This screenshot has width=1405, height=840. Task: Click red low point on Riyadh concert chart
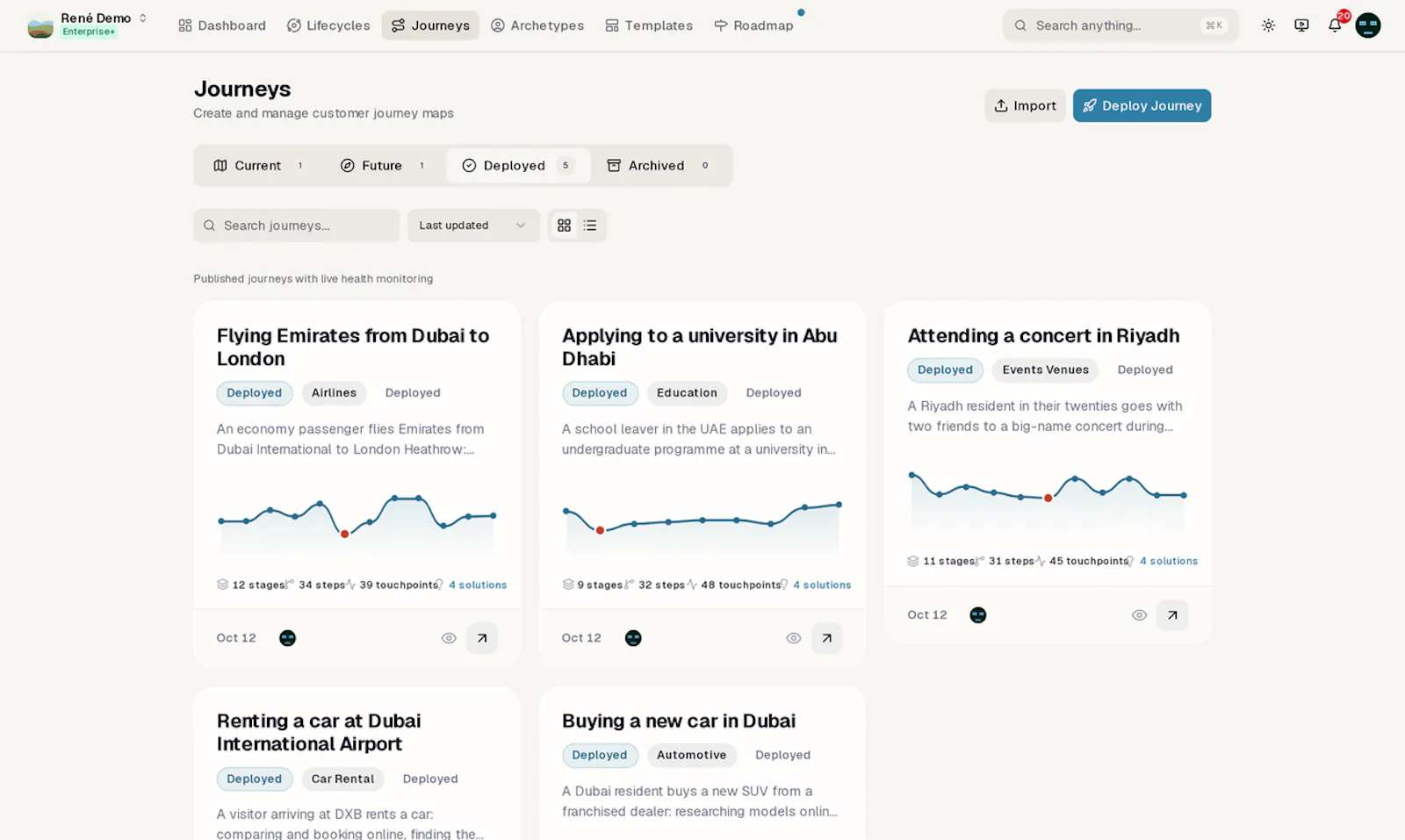[x=1048, y=498]
